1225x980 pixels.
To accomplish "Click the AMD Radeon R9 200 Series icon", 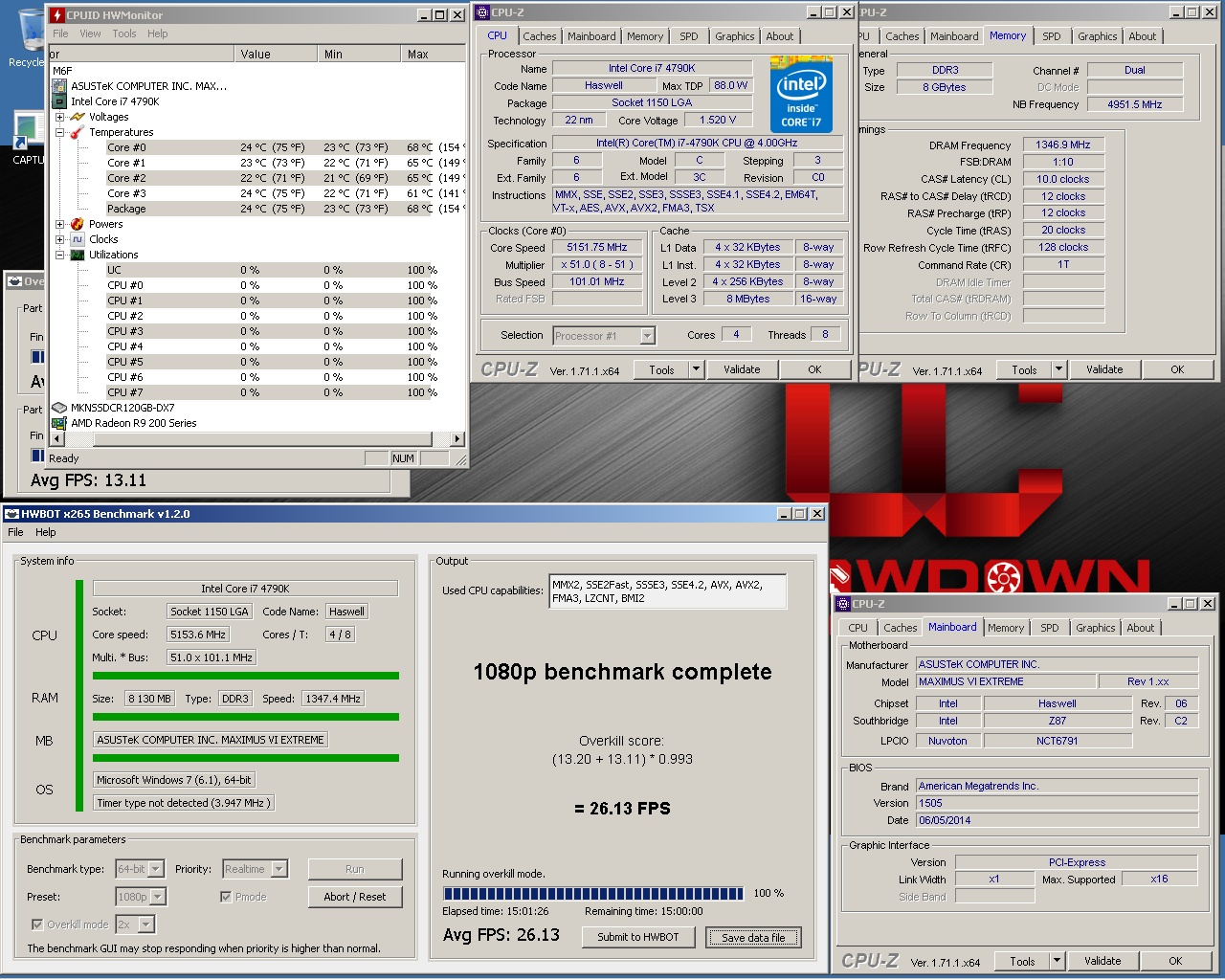I will click(59, 423).
